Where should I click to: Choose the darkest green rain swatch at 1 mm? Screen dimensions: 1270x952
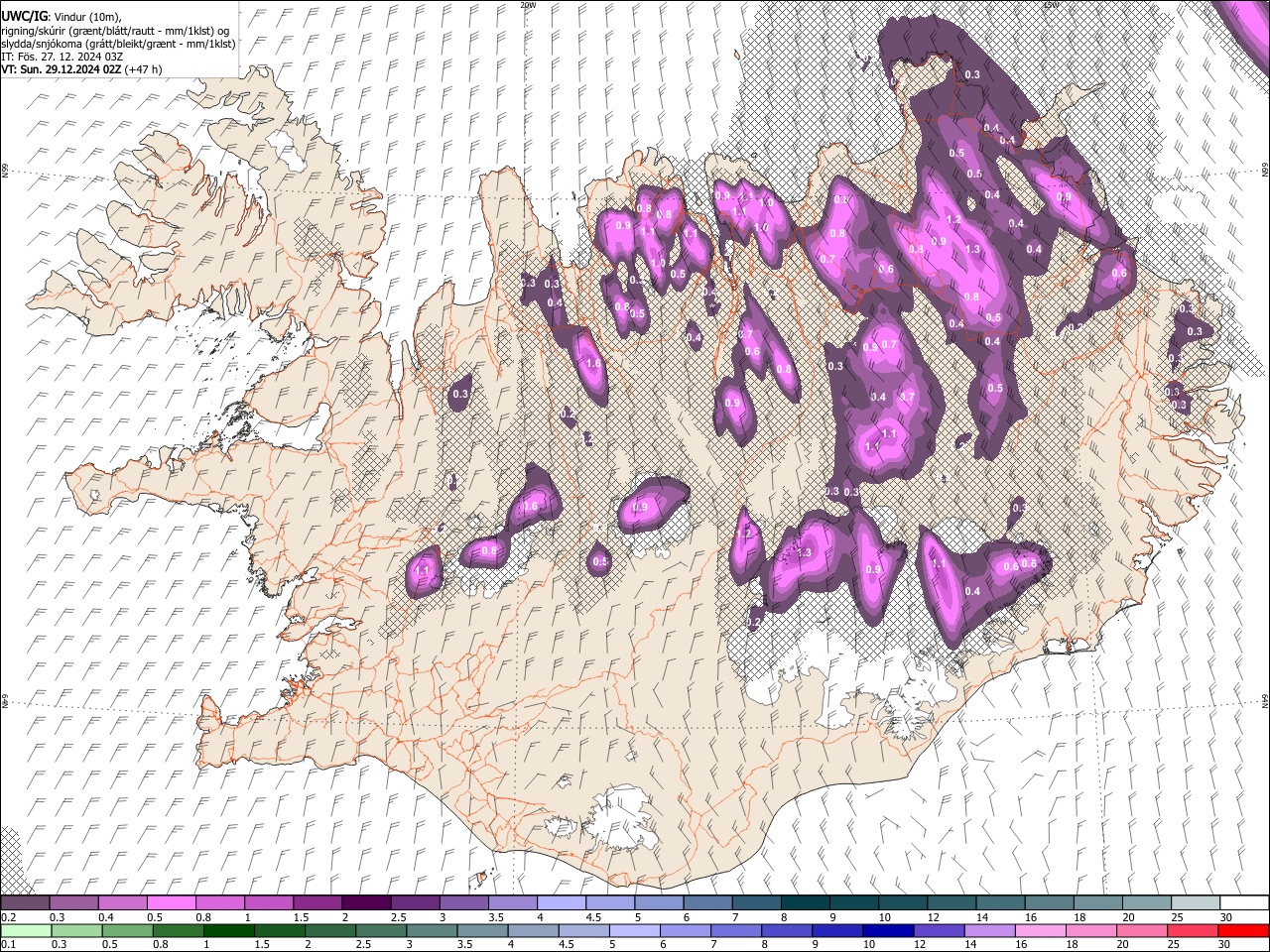pyautogui.click(x=228, y=930)
